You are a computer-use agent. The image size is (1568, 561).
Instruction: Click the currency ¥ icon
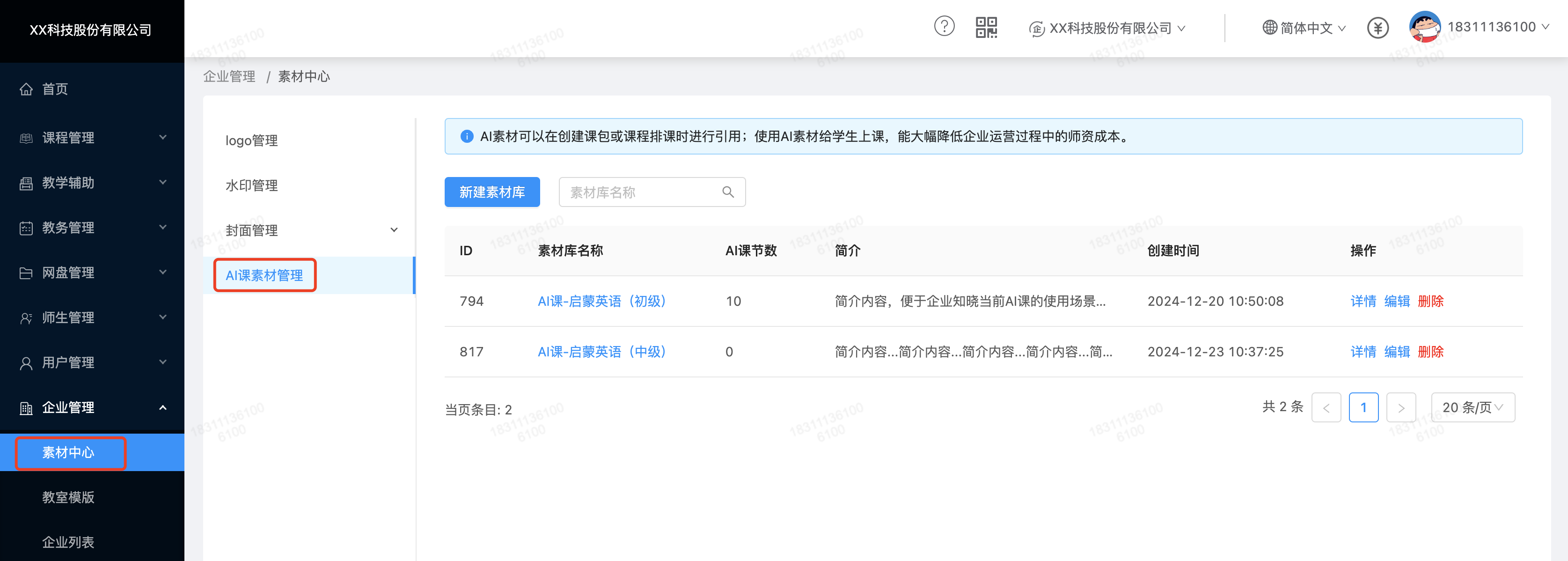(1378, 28)
